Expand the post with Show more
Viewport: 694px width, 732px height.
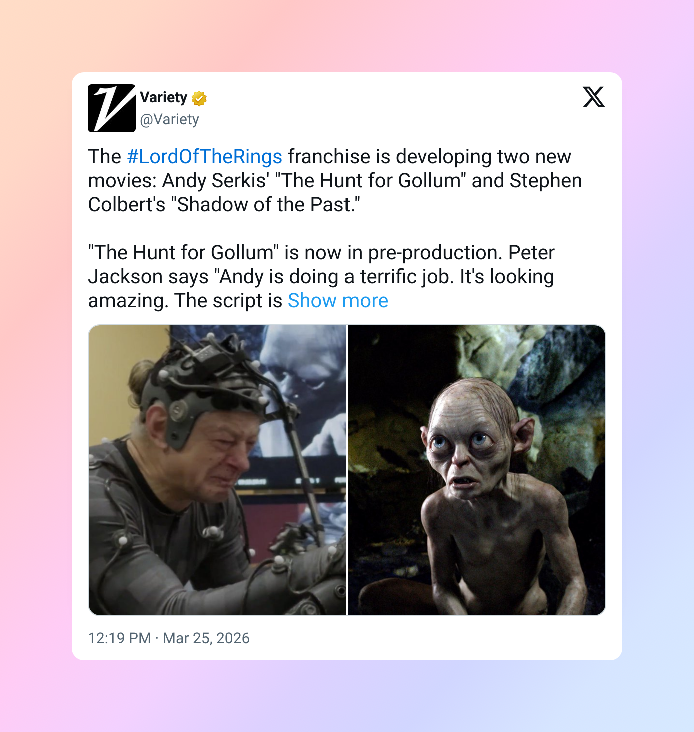click(x=338, y=301)
